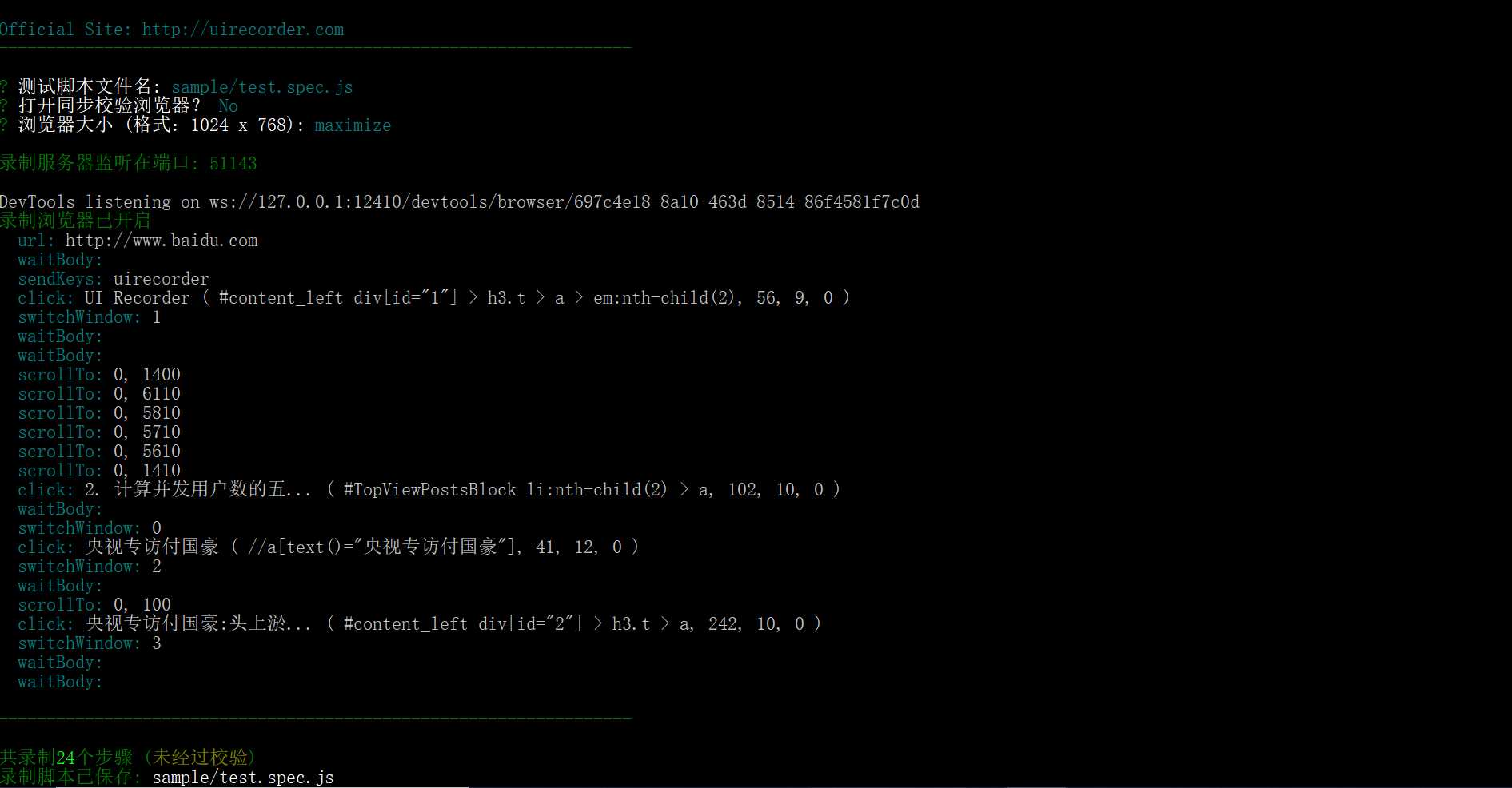This screenshot has width=1512, height=788.
Task: Click the 'scrollTo: 0, 5710' line
Action: click(99, 432)
